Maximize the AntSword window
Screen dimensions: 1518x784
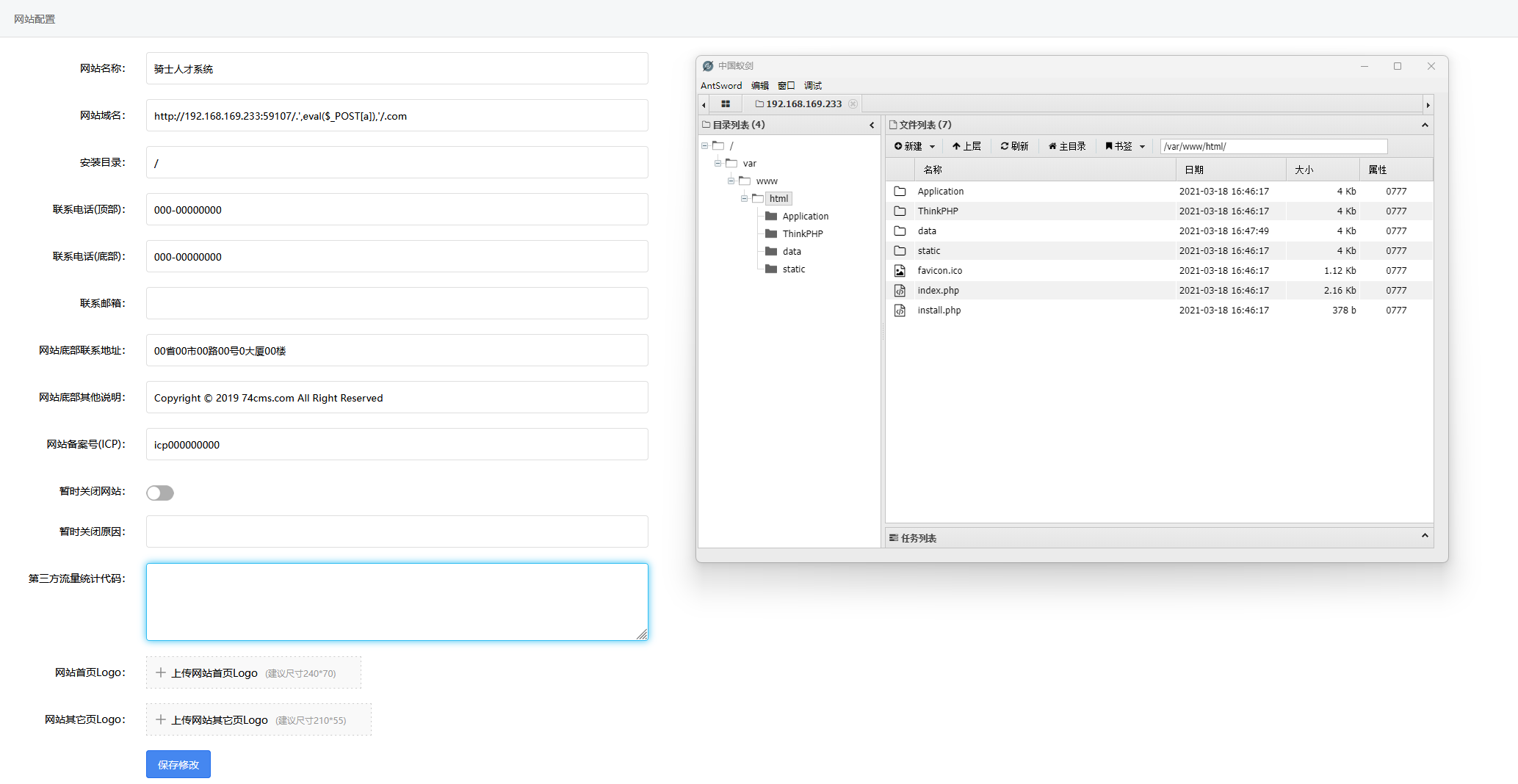[x=1398, y=66]
